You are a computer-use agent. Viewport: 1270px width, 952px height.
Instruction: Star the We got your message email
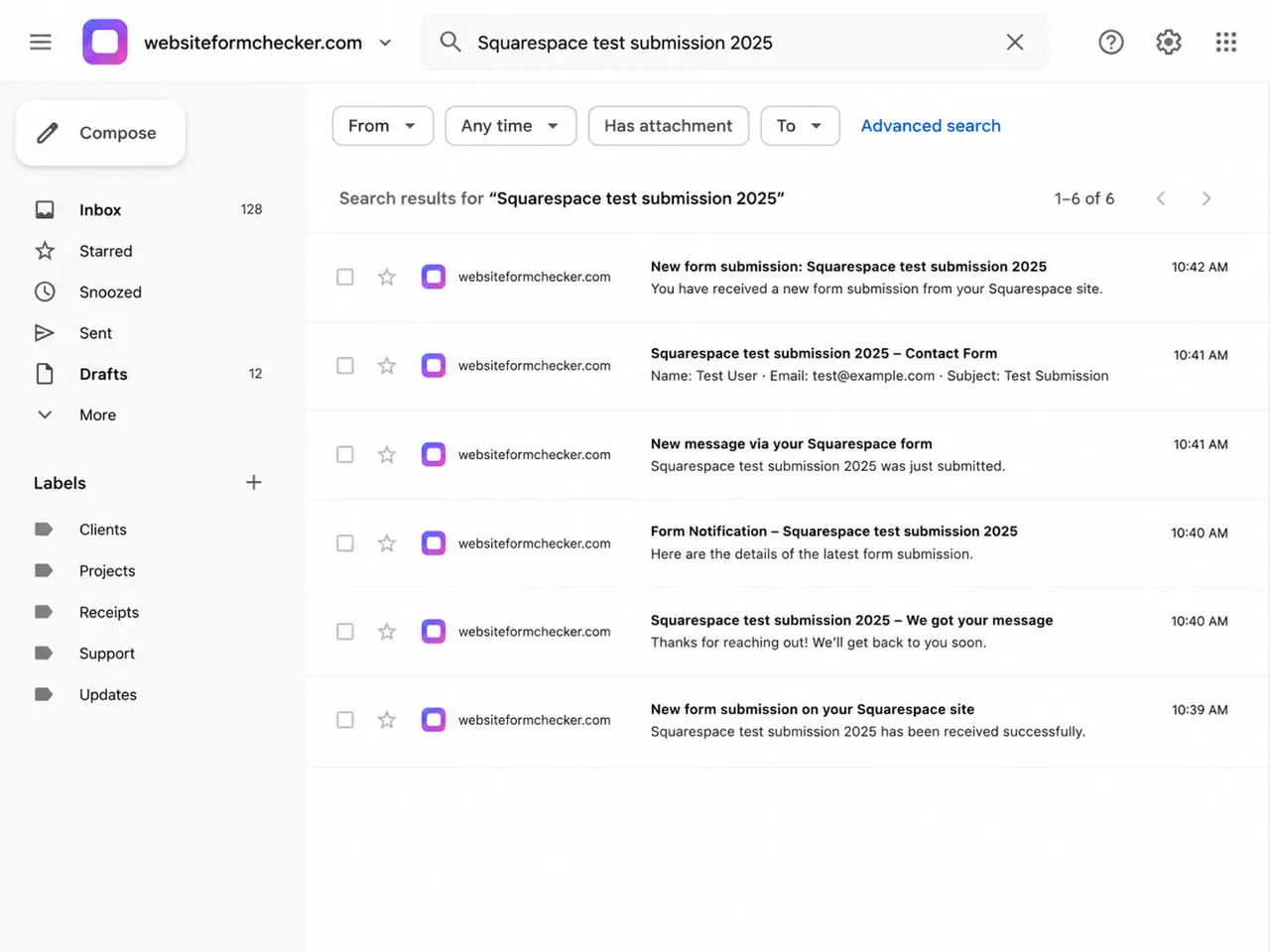387,632
